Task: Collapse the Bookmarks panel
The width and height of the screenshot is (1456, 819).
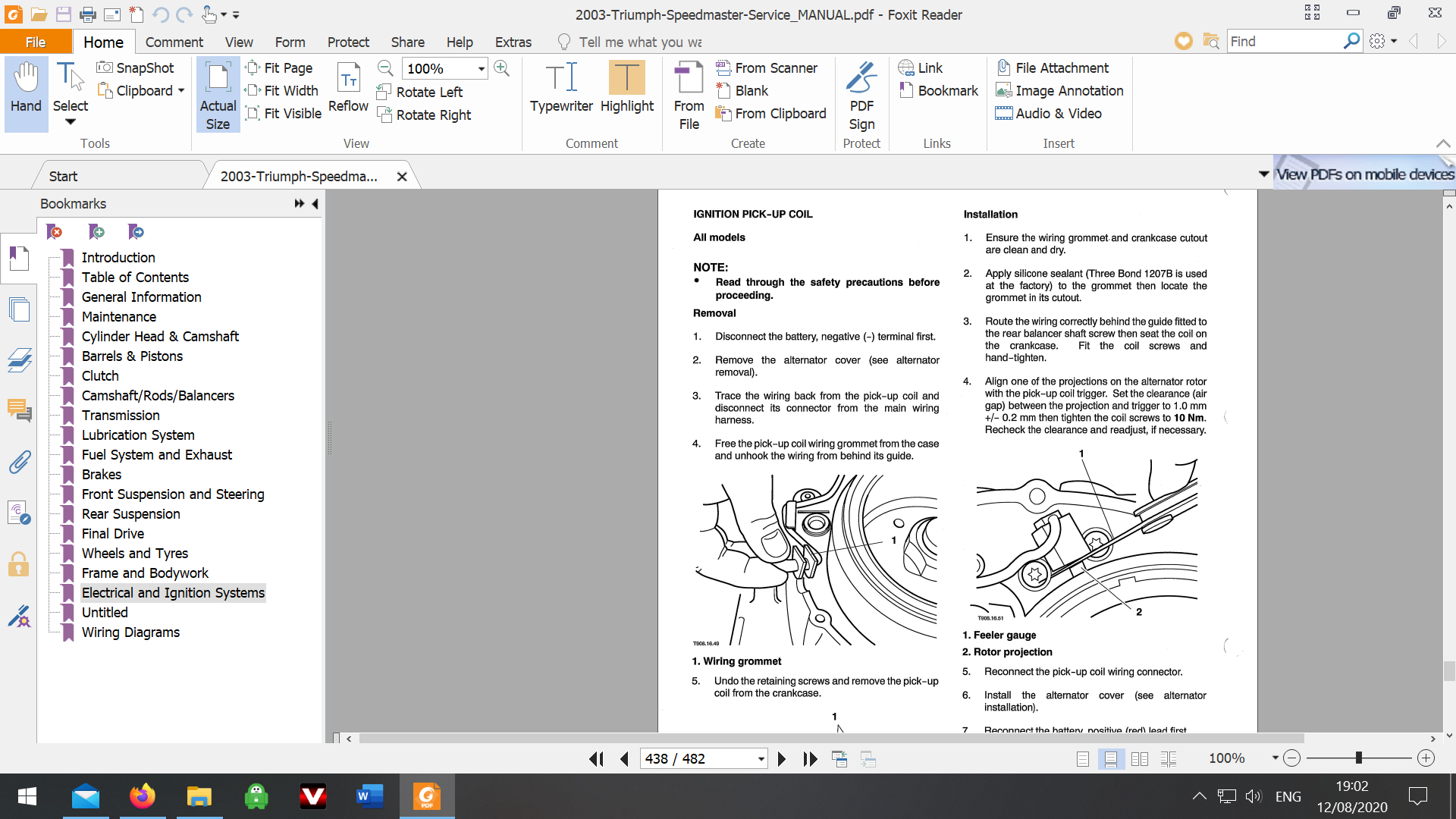Action: click(x=315, y=203)
